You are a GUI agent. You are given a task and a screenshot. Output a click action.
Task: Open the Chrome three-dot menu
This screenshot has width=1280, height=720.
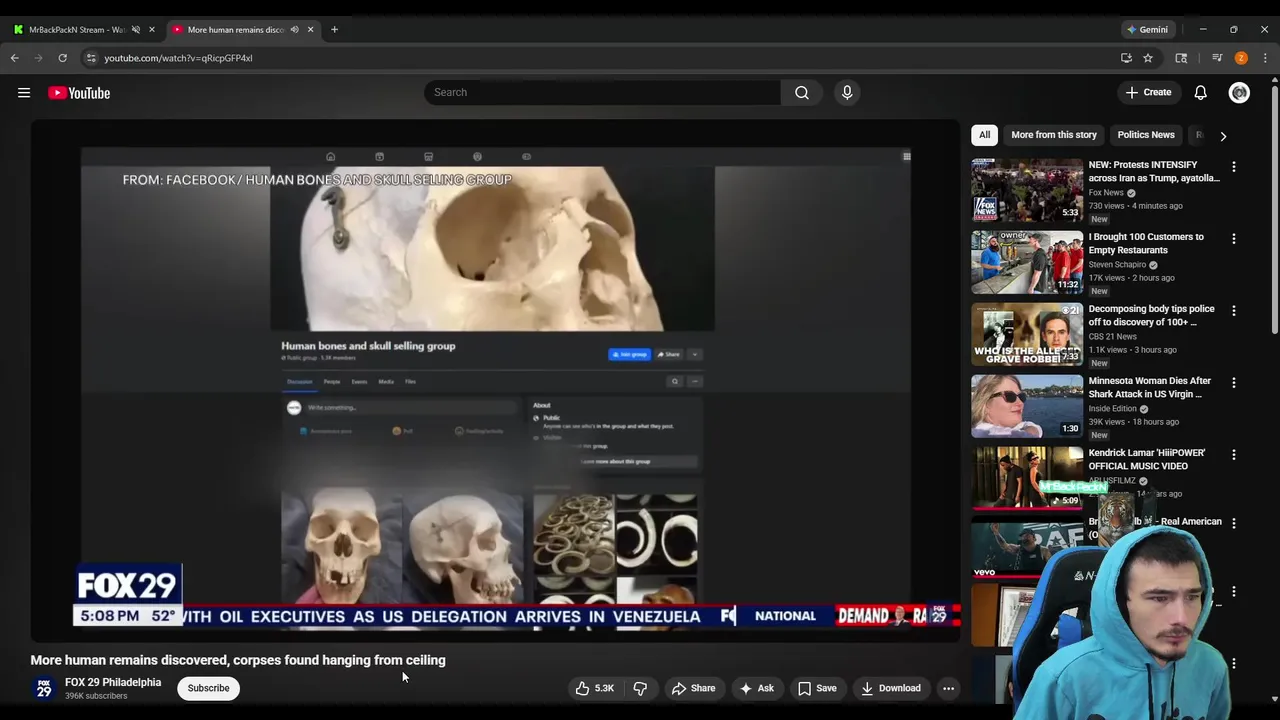point(1265,58)
